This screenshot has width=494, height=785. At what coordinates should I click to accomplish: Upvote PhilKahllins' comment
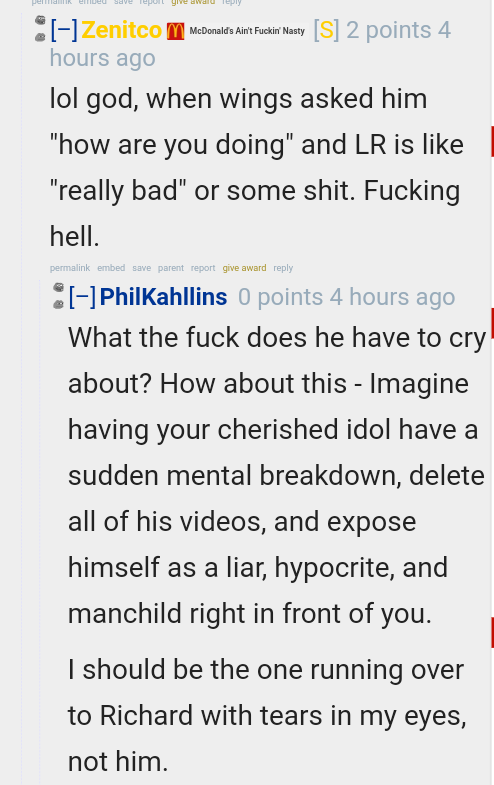(59, 287)
